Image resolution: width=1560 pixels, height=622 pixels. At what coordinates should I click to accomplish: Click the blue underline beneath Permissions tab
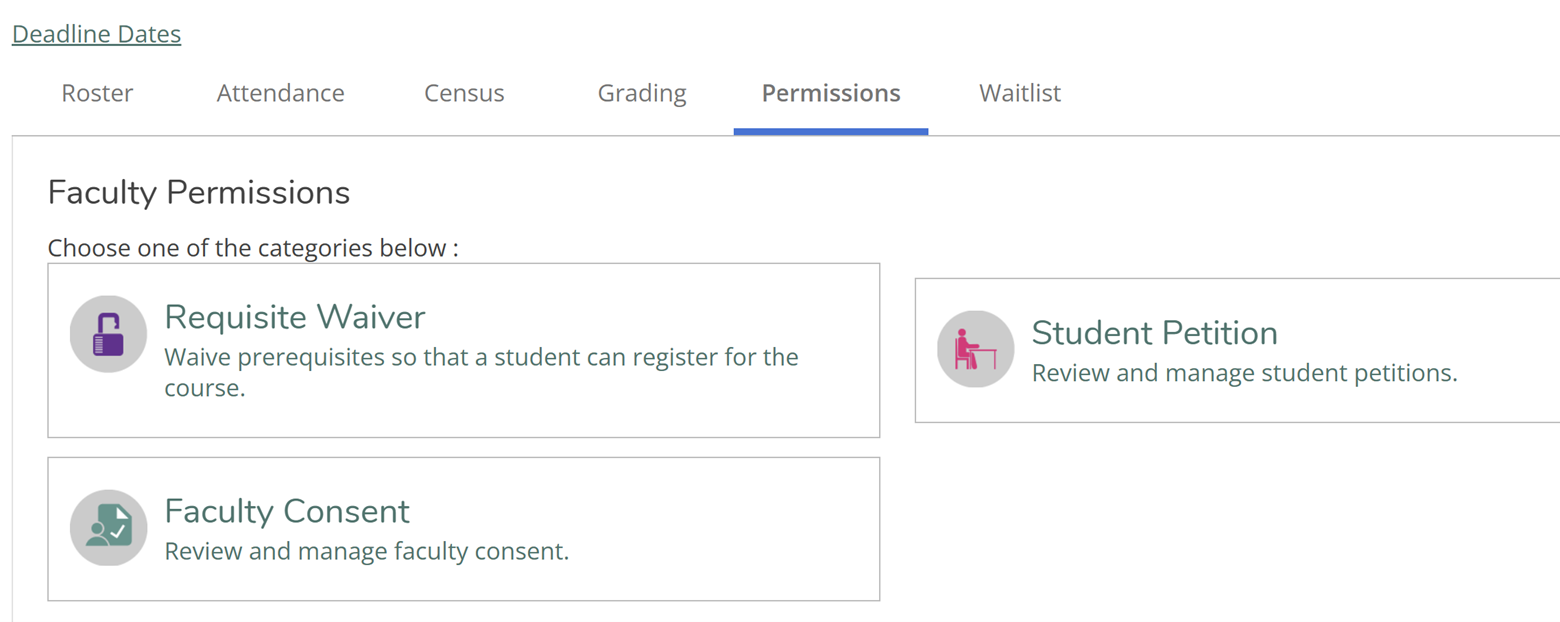pyautogui.click(x=831, y=131)
